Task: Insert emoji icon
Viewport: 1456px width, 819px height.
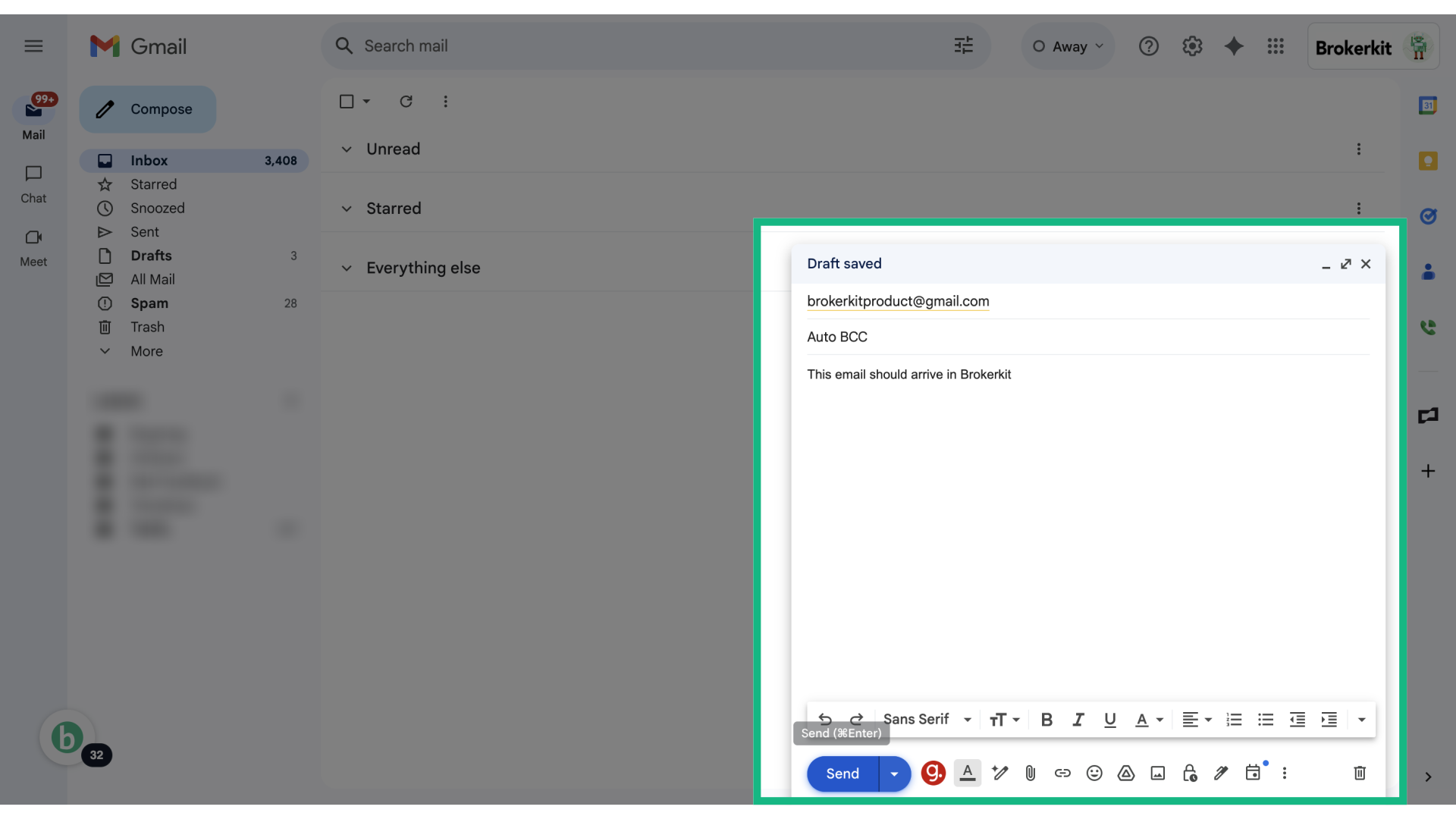Action: click(x=1094, y=773)
